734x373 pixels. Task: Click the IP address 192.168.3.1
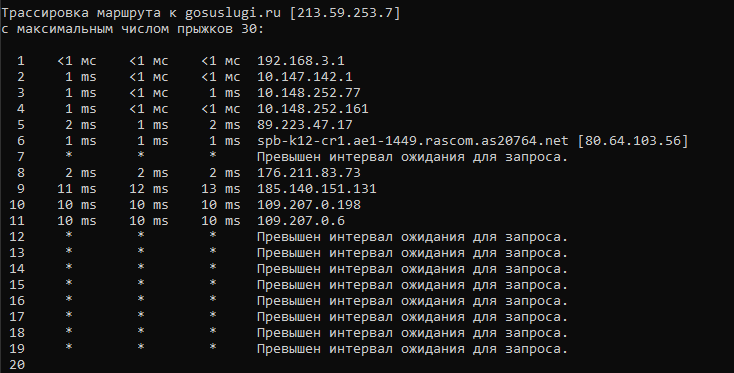pos(301,61)
